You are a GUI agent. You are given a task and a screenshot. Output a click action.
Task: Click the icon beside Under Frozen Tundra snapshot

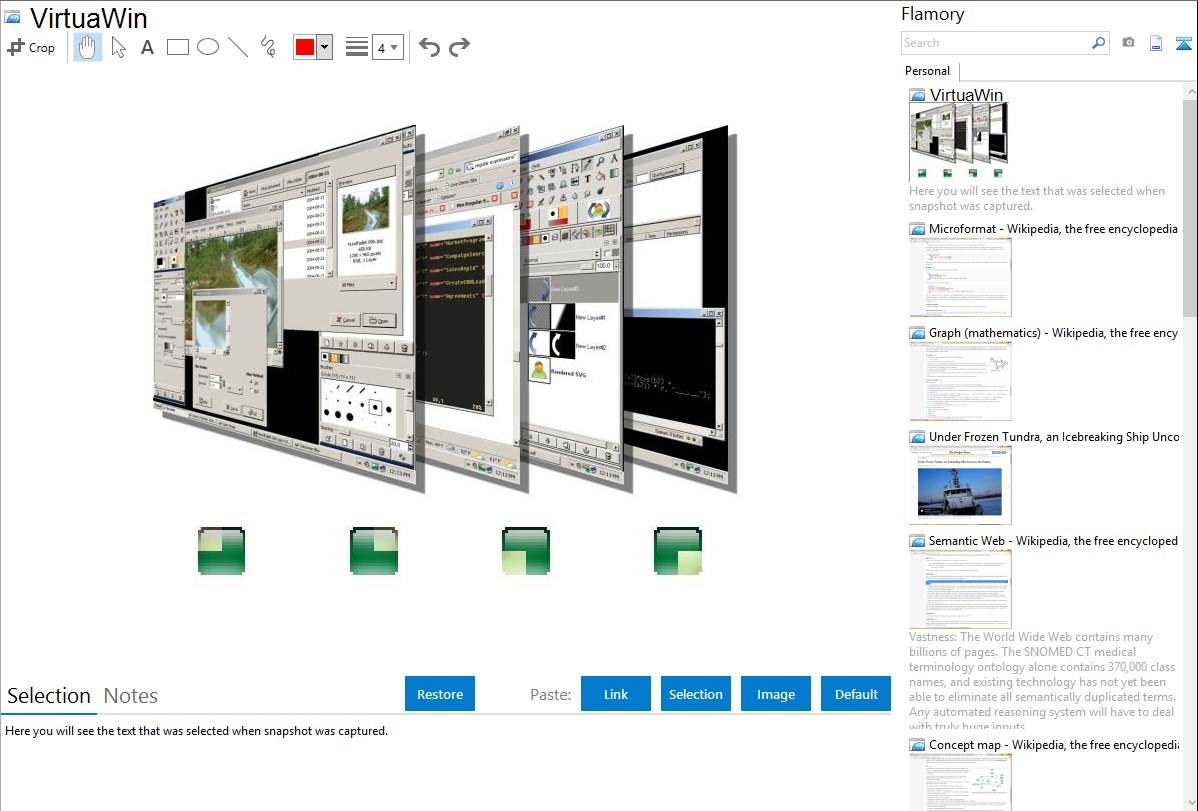click(x=917, y=436)
